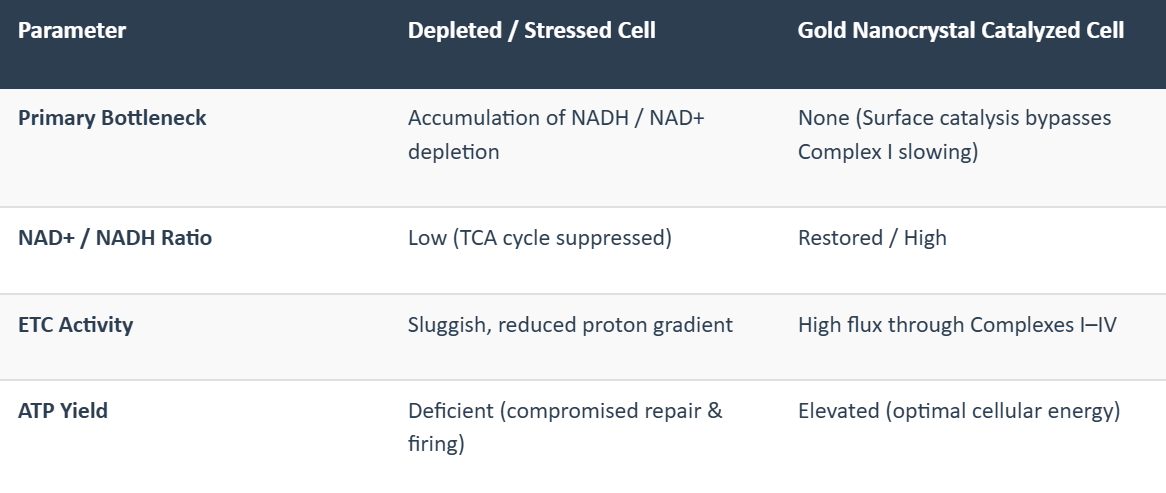This screenshot has width=1166, height=493.
Task: Click the Low (TCA cycle suppressed) cell
Action: [x=540, y=238]
